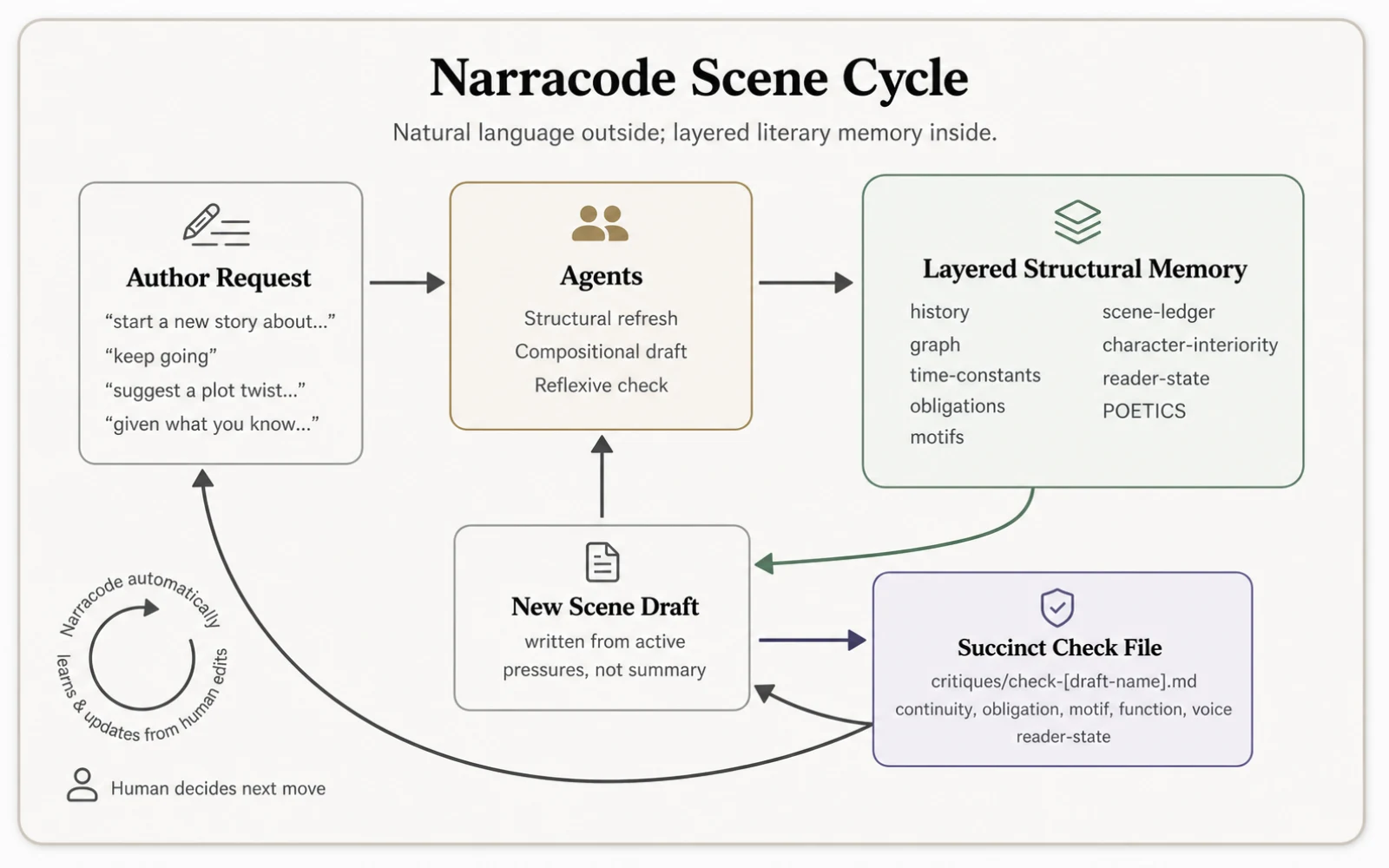Click the Structural refresh line

pos(601,319)
